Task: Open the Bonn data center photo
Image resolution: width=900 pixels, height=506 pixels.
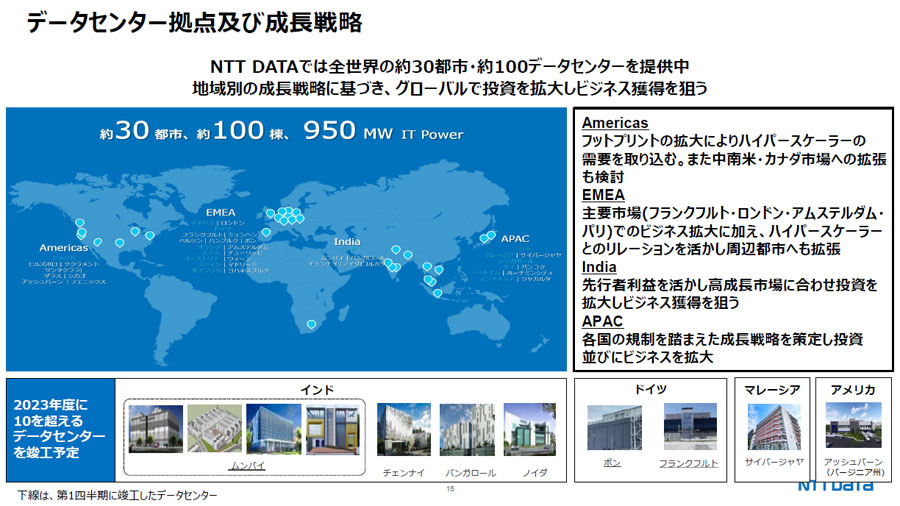Action: [614, 427]
